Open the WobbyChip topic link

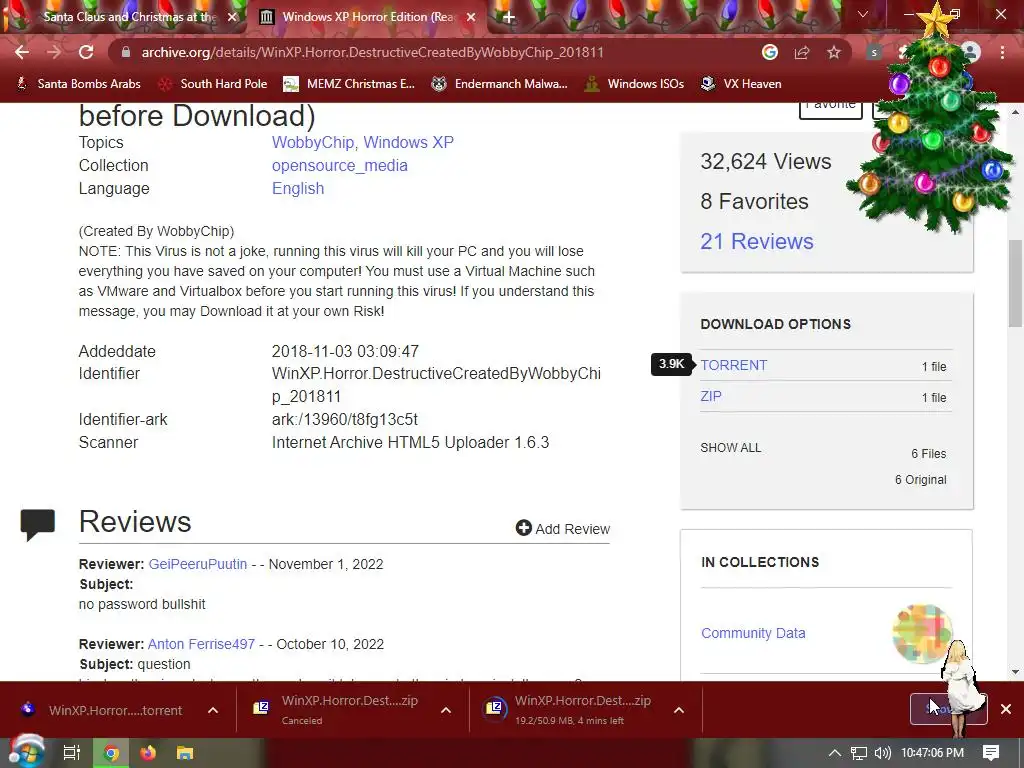(x=313, y=142)
